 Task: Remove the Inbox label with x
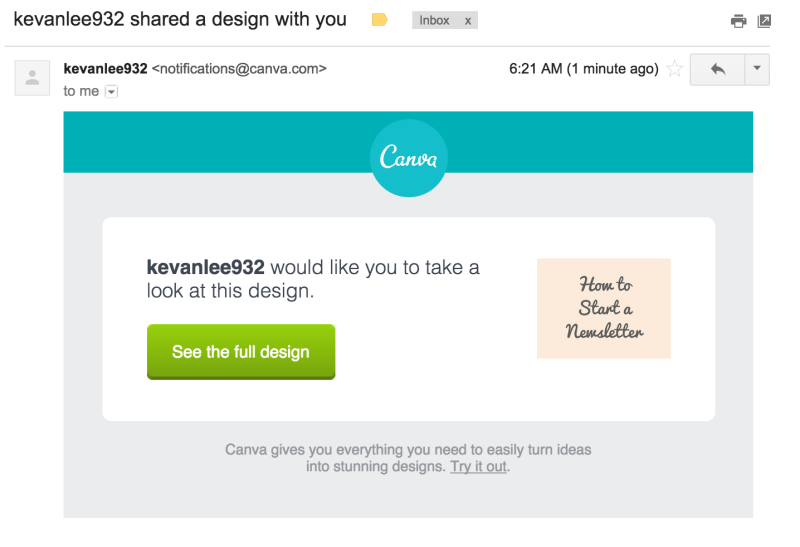(467, 21)
